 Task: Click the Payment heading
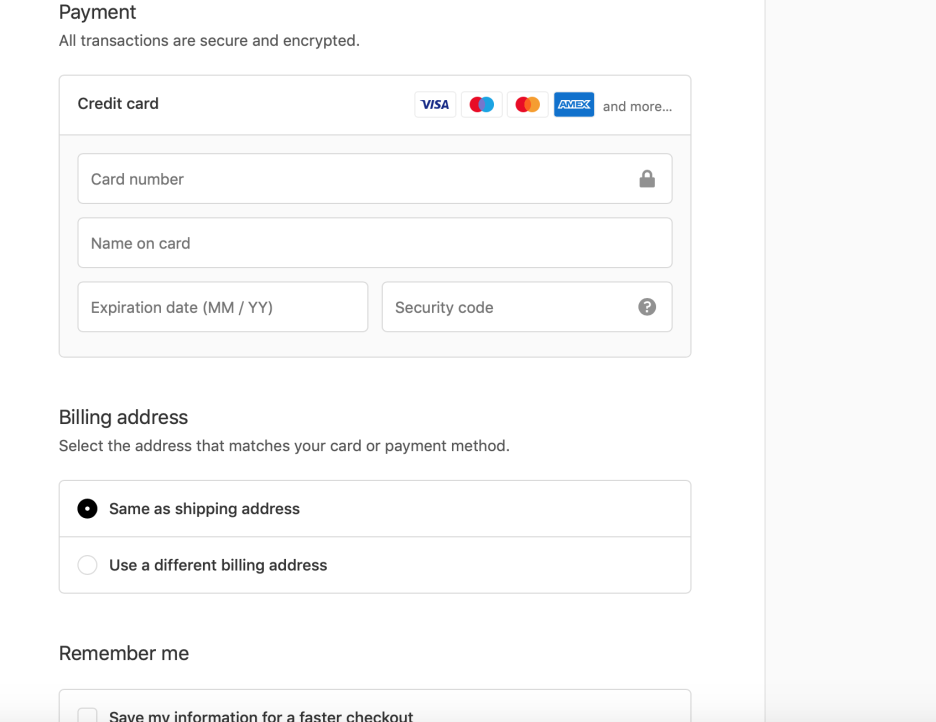(97, 12)
